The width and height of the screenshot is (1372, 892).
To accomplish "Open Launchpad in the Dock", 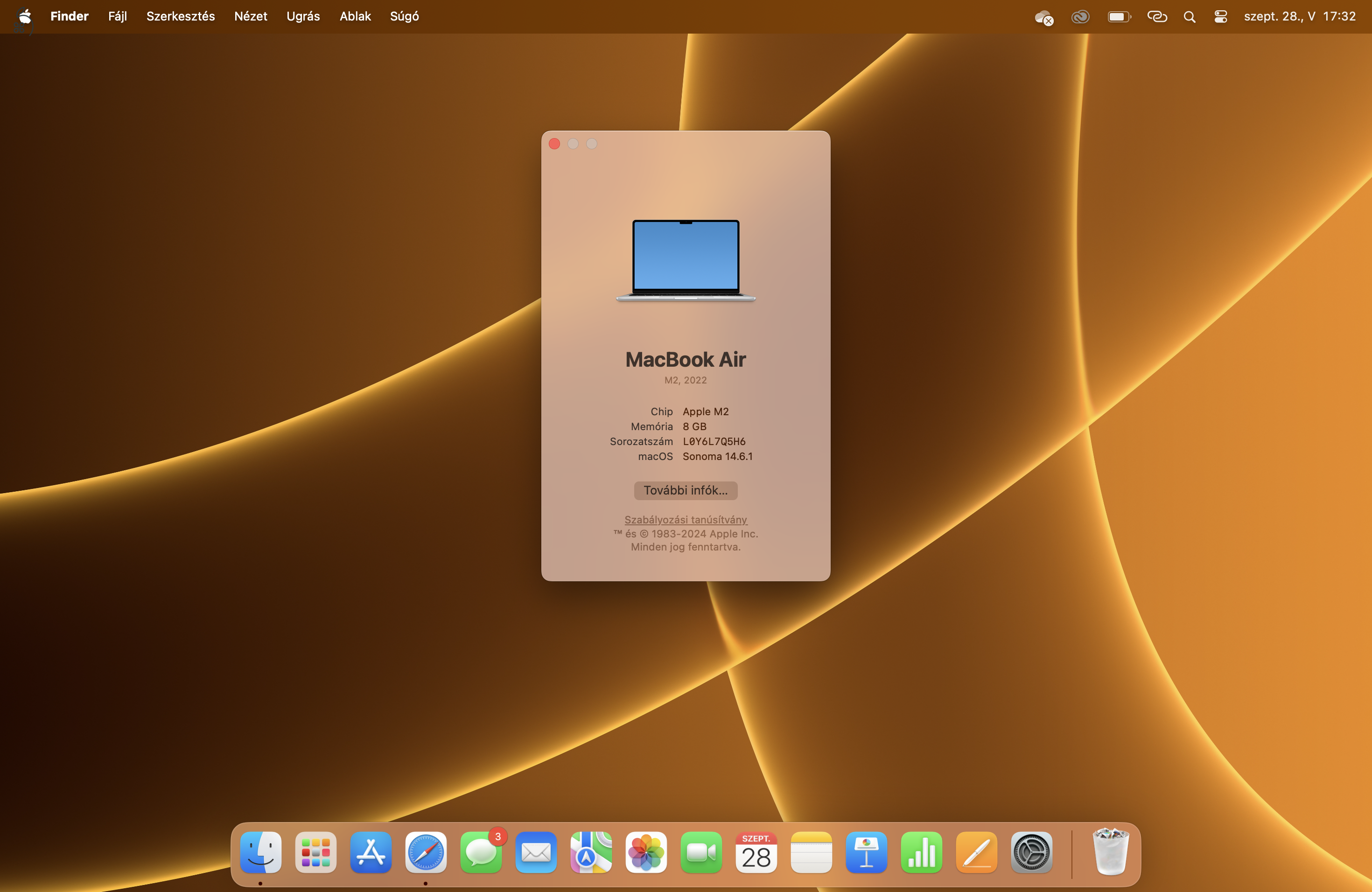I will [x=316, y=852].
